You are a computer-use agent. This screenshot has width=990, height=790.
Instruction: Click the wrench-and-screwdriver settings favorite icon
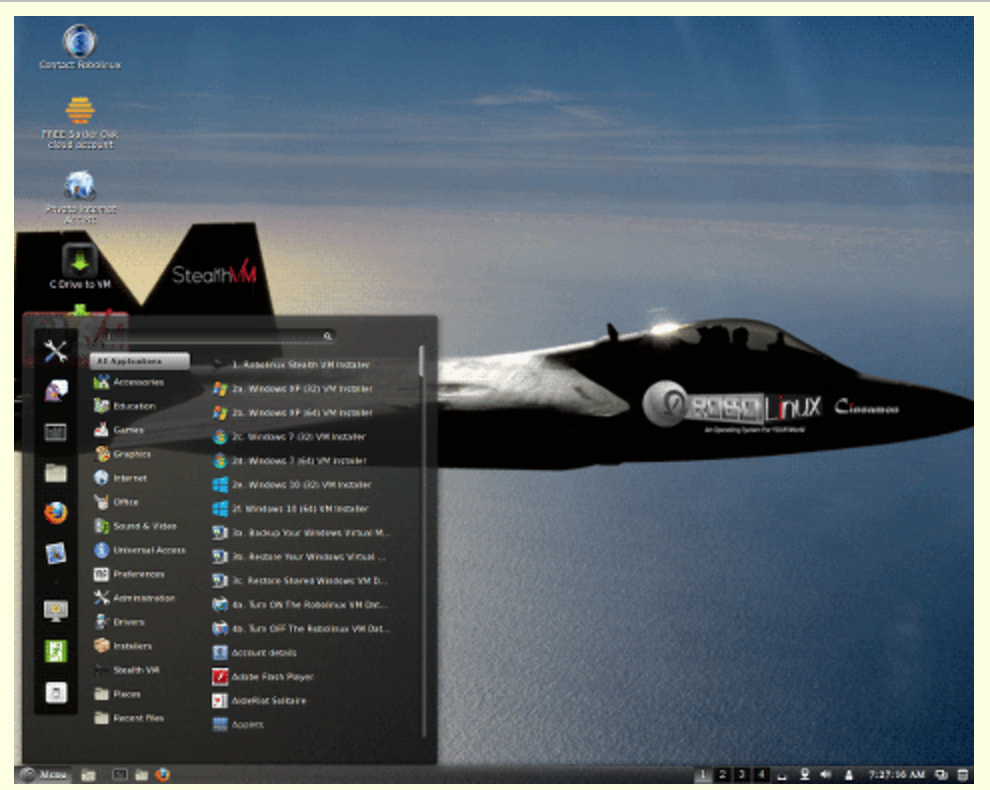coord(56,351)
